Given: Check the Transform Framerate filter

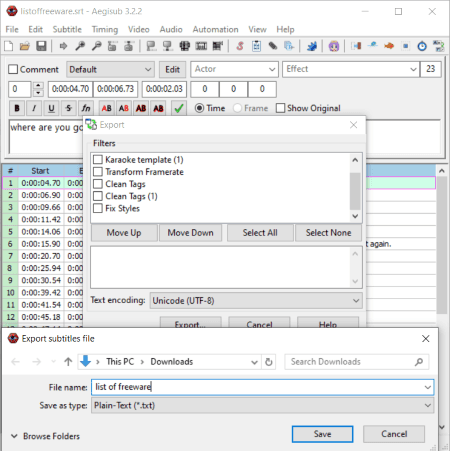Looking at the screenshot, I should coord(98,172).
